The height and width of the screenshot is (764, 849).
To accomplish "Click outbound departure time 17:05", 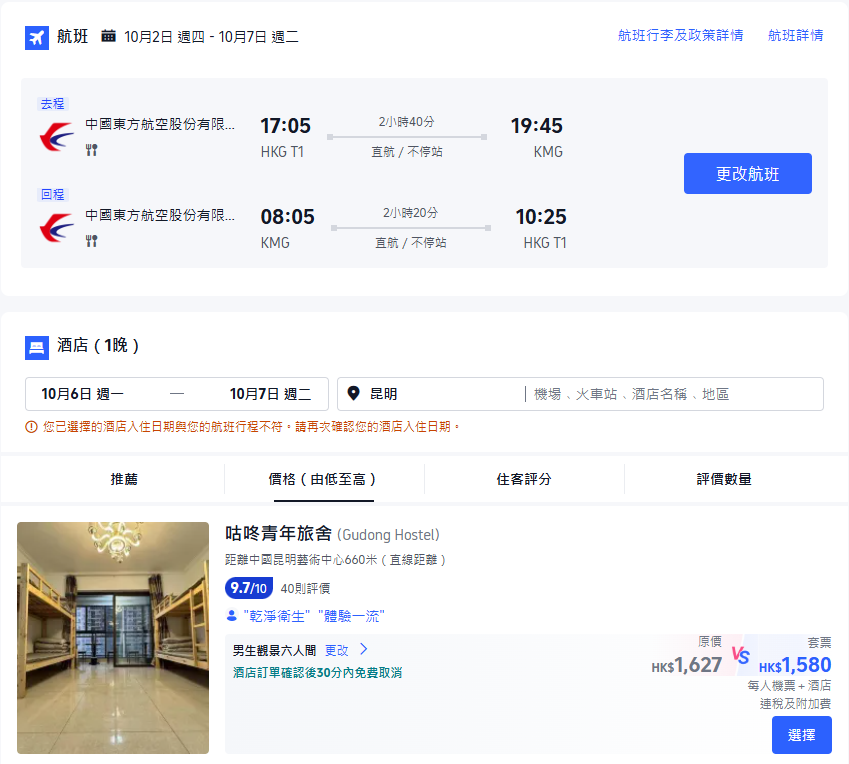I will (x=285, y=126).
